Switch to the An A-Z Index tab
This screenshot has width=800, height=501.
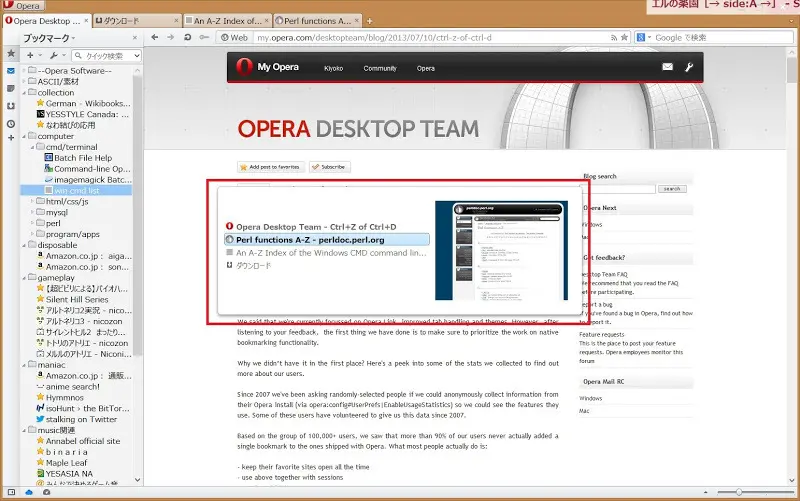(x=227, y=21)
